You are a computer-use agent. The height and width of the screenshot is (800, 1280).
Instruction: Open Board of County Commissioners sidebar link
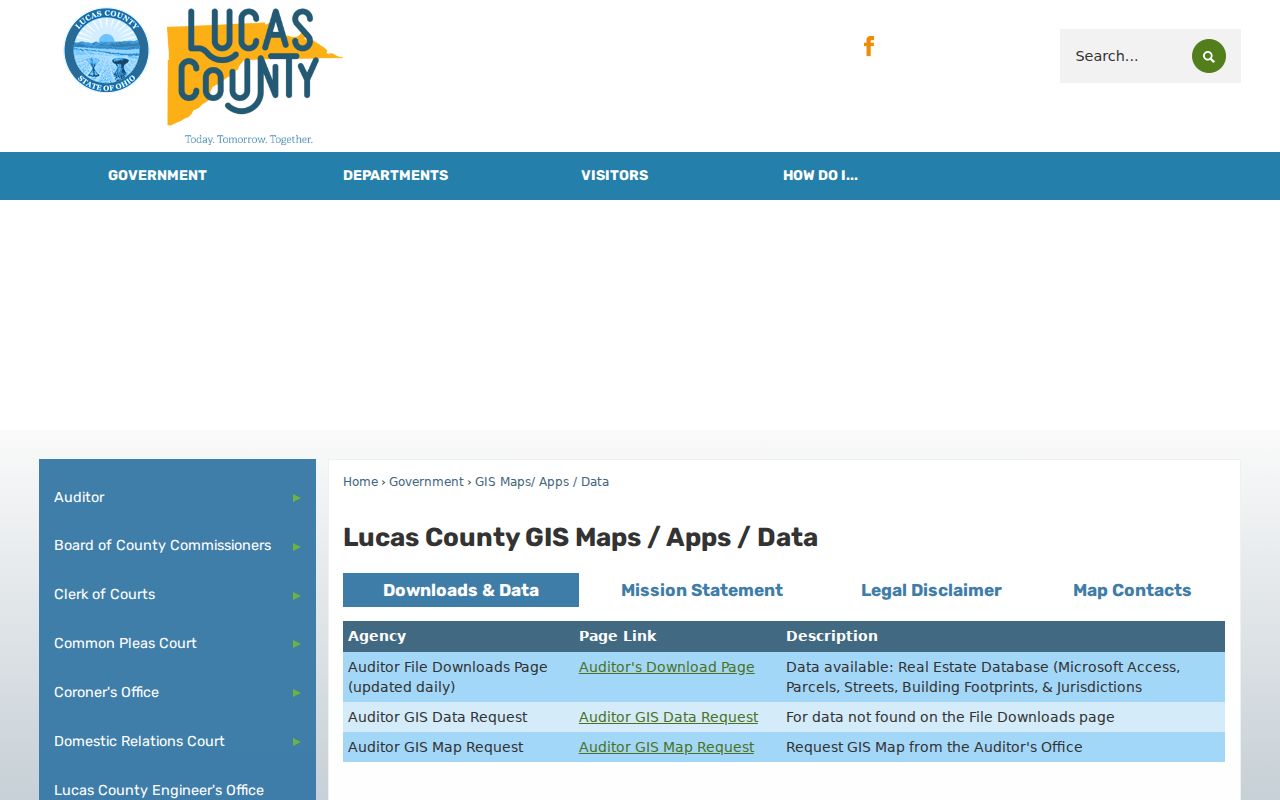tap(162, 545)
